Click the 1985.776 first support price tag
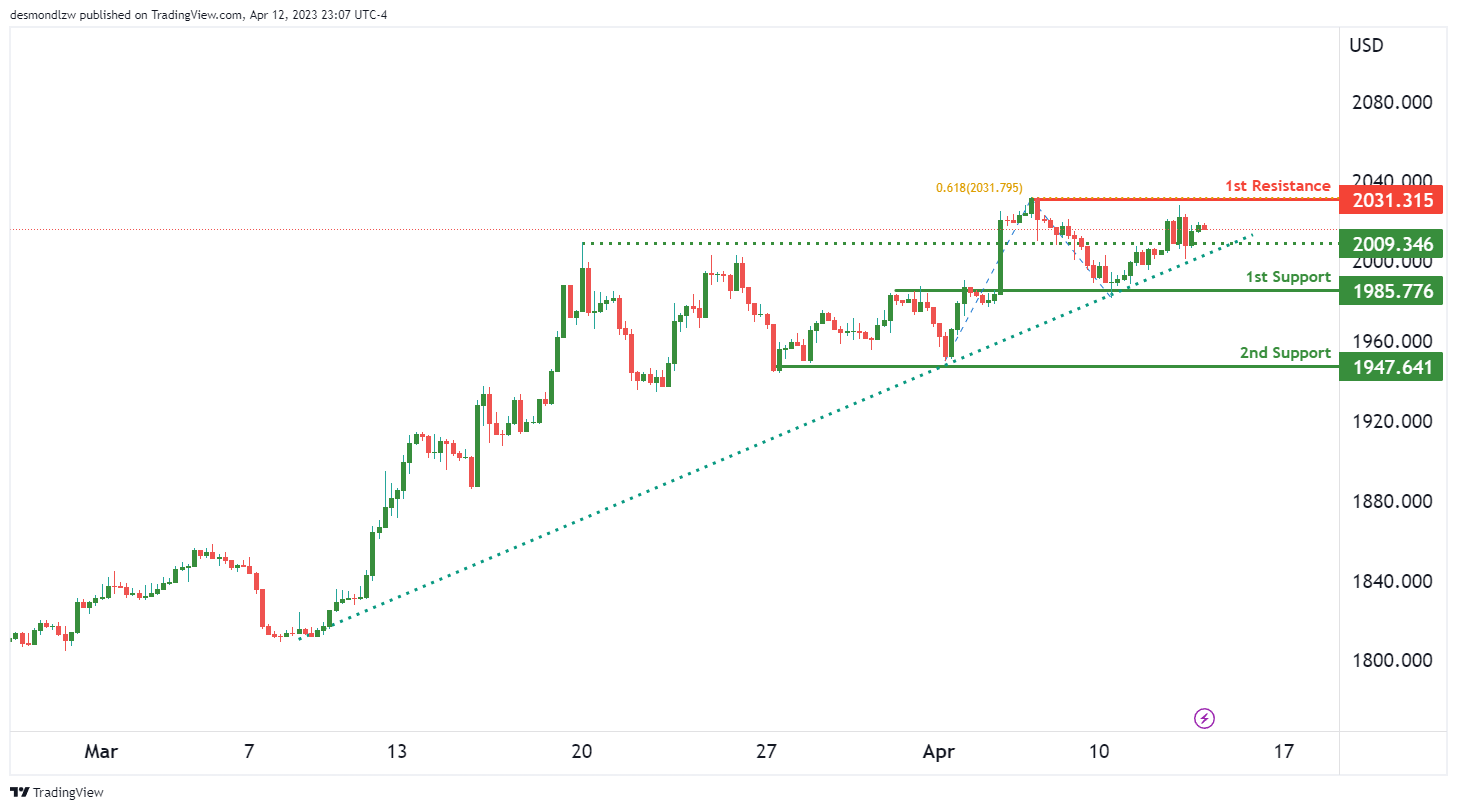This screenshot has width=1457, height=810. (1392, 292)
